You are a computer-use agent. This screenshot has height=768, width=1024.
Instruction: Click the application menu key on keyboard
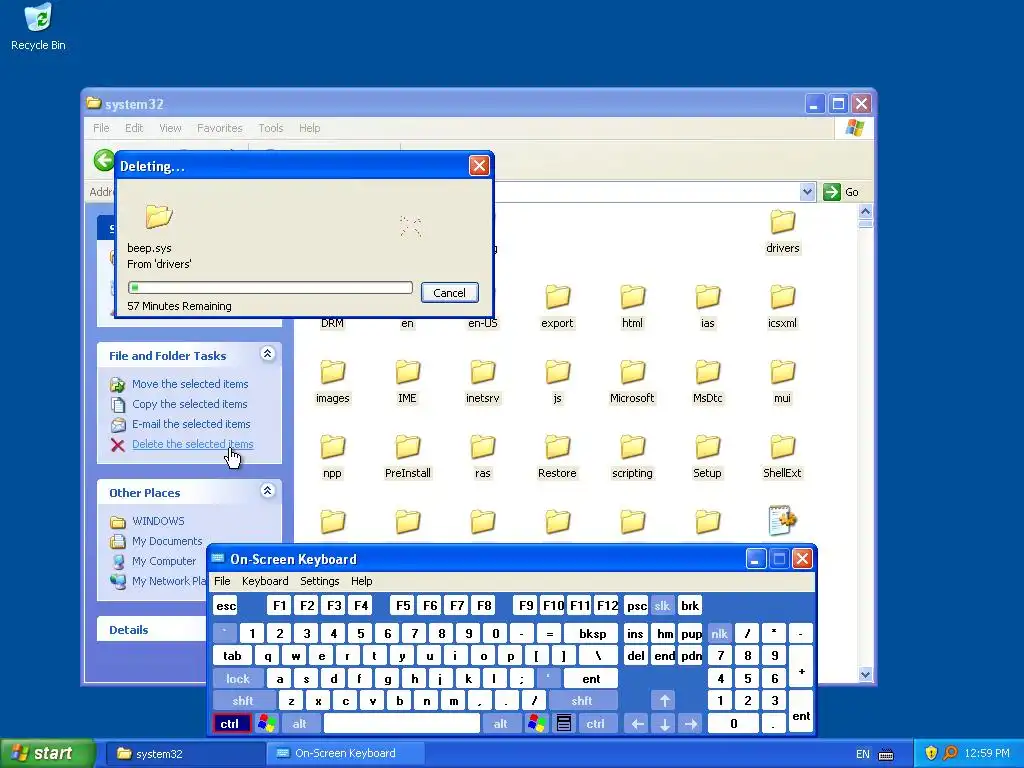point(564,723)
